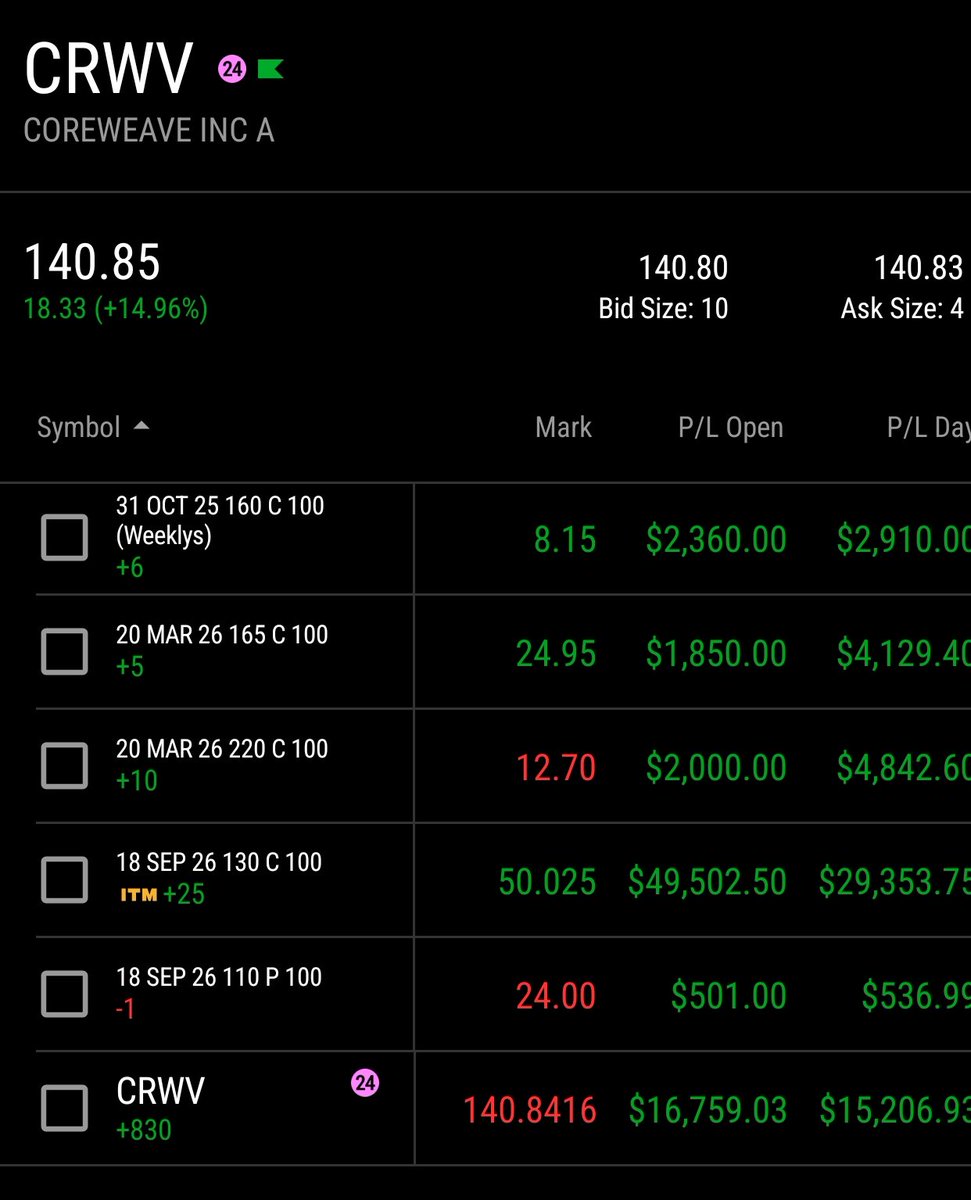Tap the ask price 140.83
Screen dimensions: 971x1200
(x=917, y=268)
